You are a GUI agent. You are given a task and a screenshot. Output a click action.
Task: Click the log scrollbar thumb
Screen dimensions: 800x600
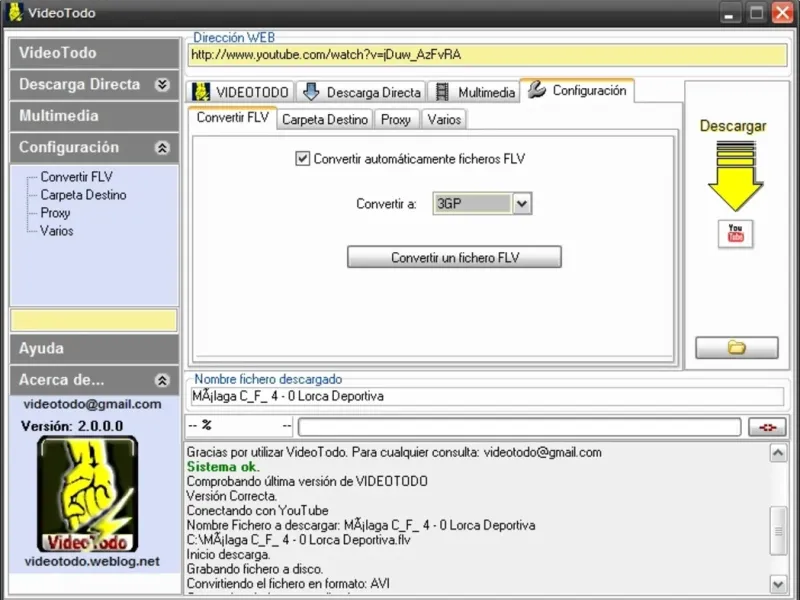[778, 531]
